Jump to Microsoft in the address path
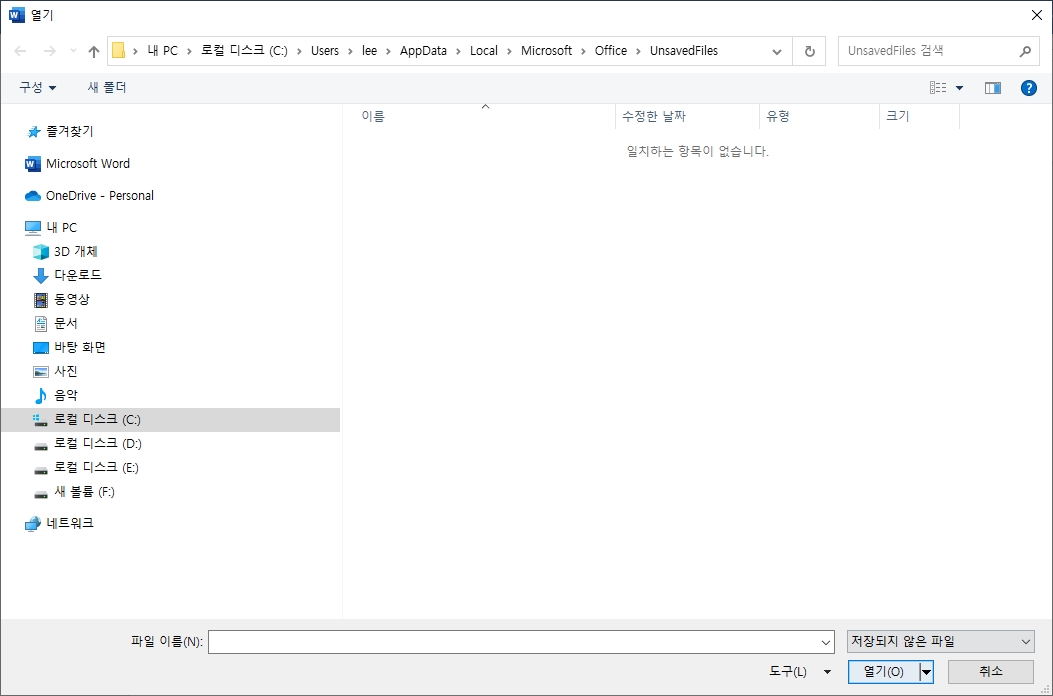Screen dimensions: 1053x696 547,50
